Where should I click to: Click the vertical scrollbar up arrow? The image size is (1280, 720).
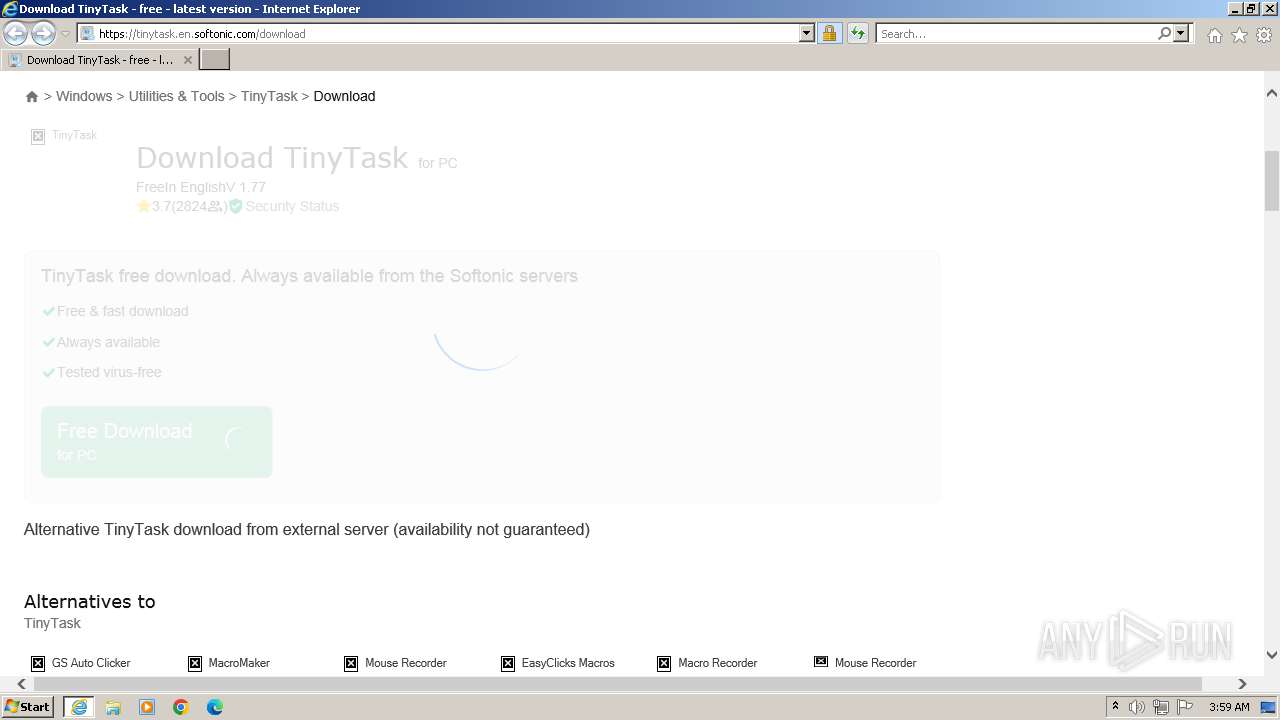point(1271,93)
